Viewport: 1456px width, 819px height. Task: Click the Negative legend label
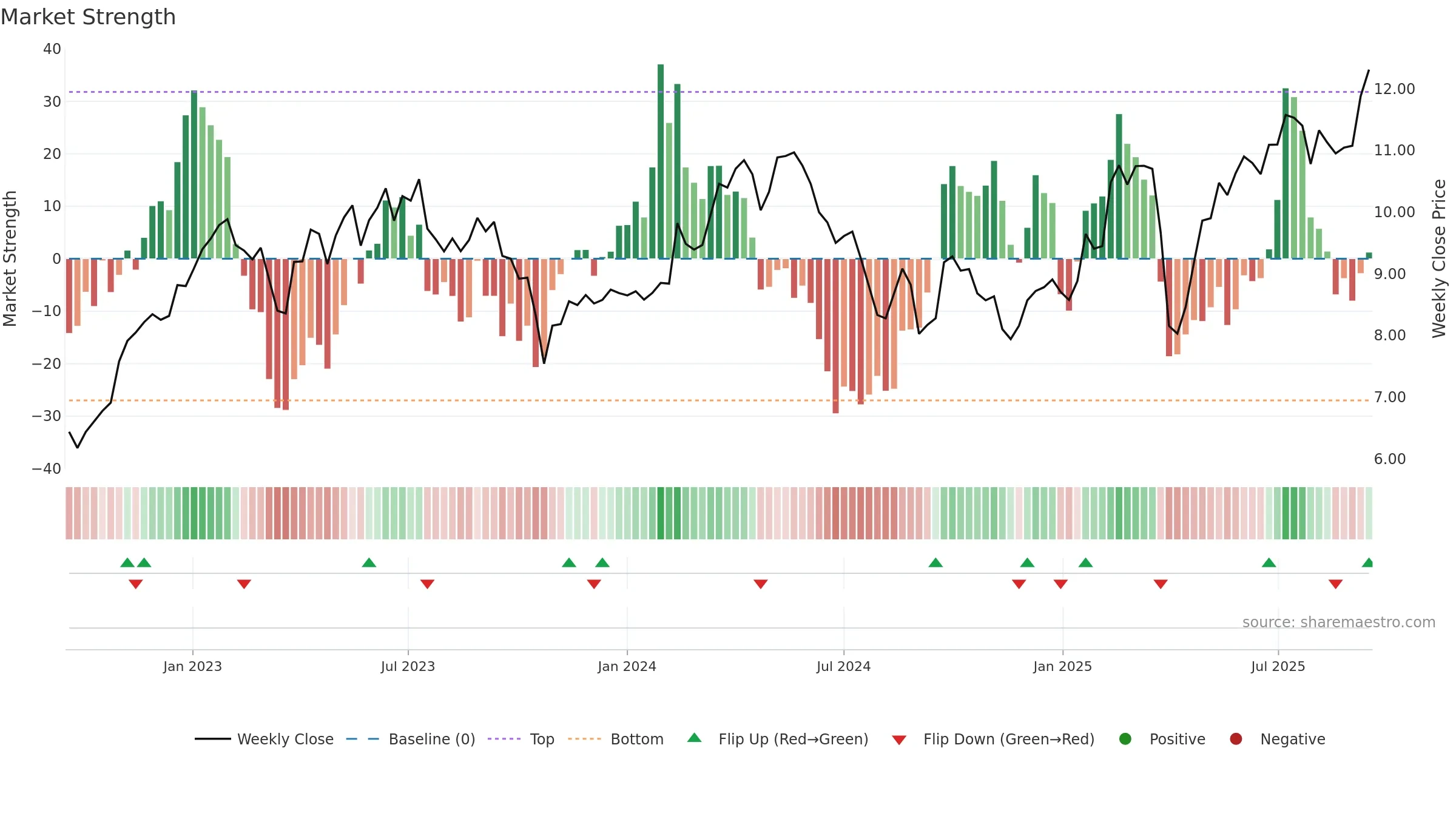pyautogui.click(x=1292, y=739)
